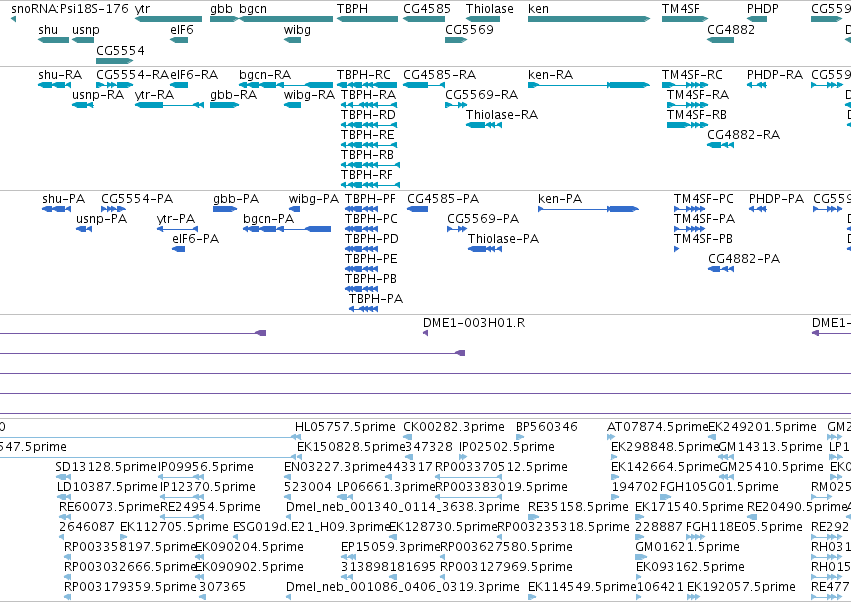851x602 pixels.
Task: Open the gbb-RA transcript label
Action: 233,95
